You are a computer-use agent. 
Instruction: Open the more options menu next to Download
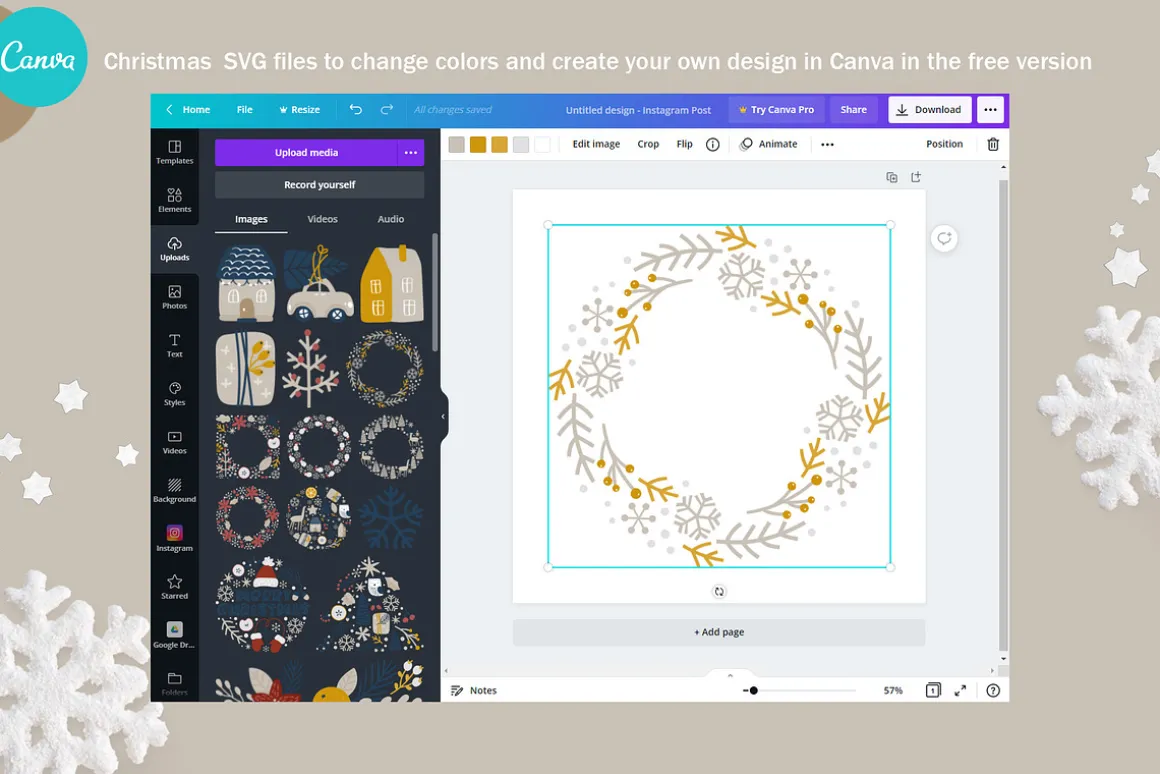pos(990,110)
